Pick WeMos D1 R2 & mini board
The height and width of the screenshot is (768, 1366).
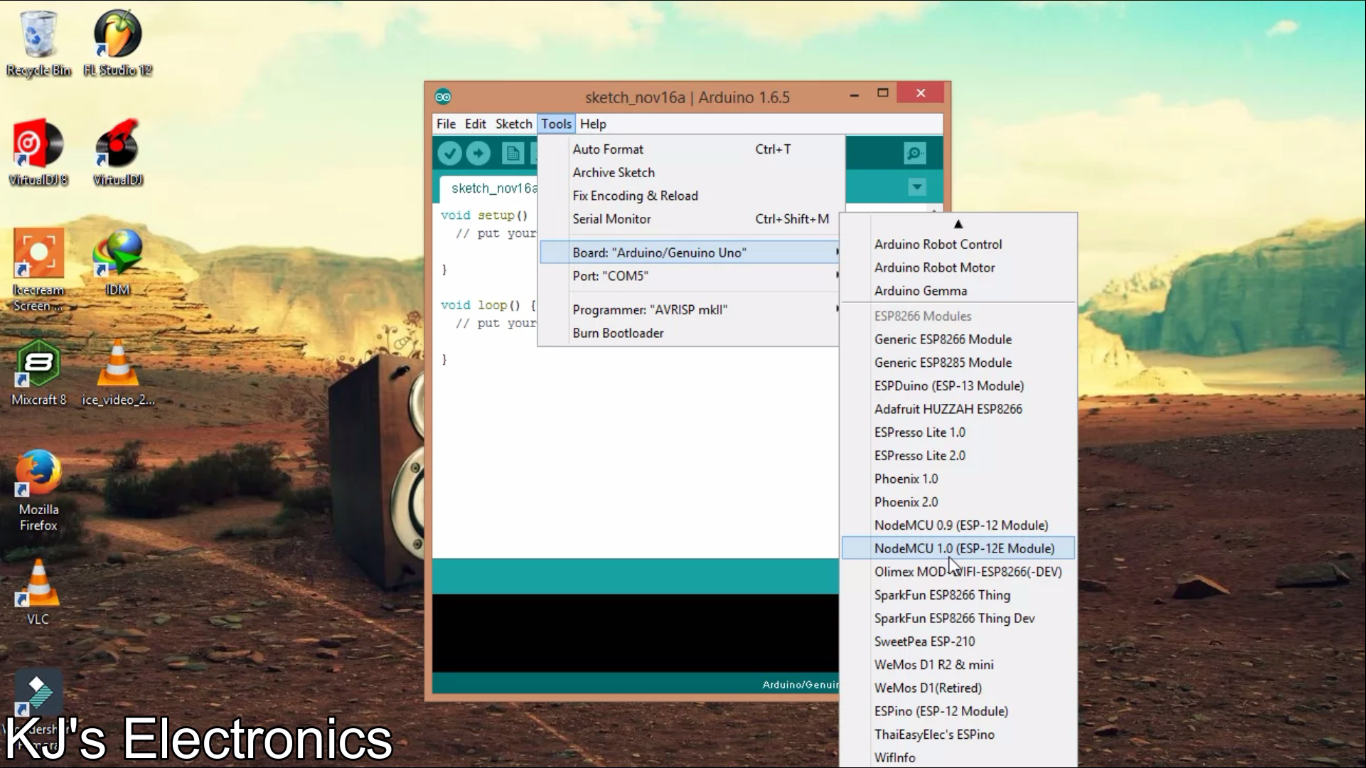pos(959,665)
